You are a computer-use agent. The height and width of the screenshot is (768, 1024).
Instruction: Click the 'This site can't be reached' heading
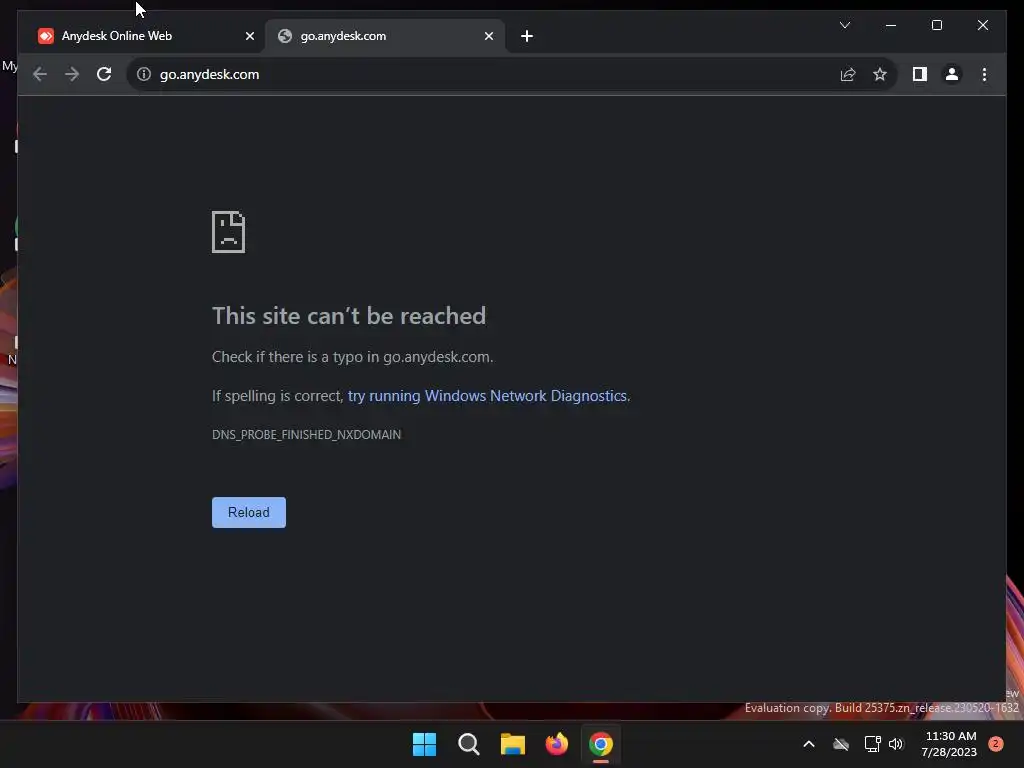click(349, 316)
